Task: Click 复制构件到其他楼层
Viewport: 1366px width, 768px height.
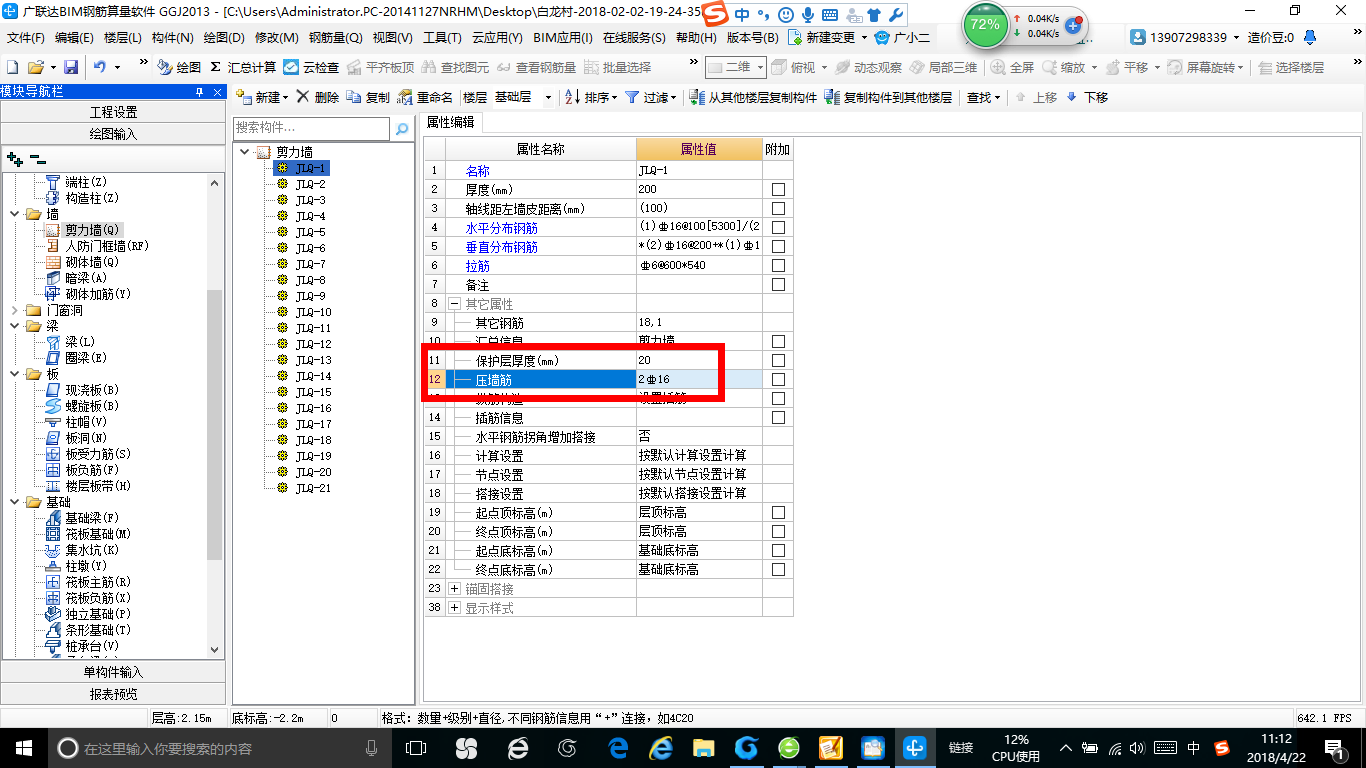Action: click(888, 97)
